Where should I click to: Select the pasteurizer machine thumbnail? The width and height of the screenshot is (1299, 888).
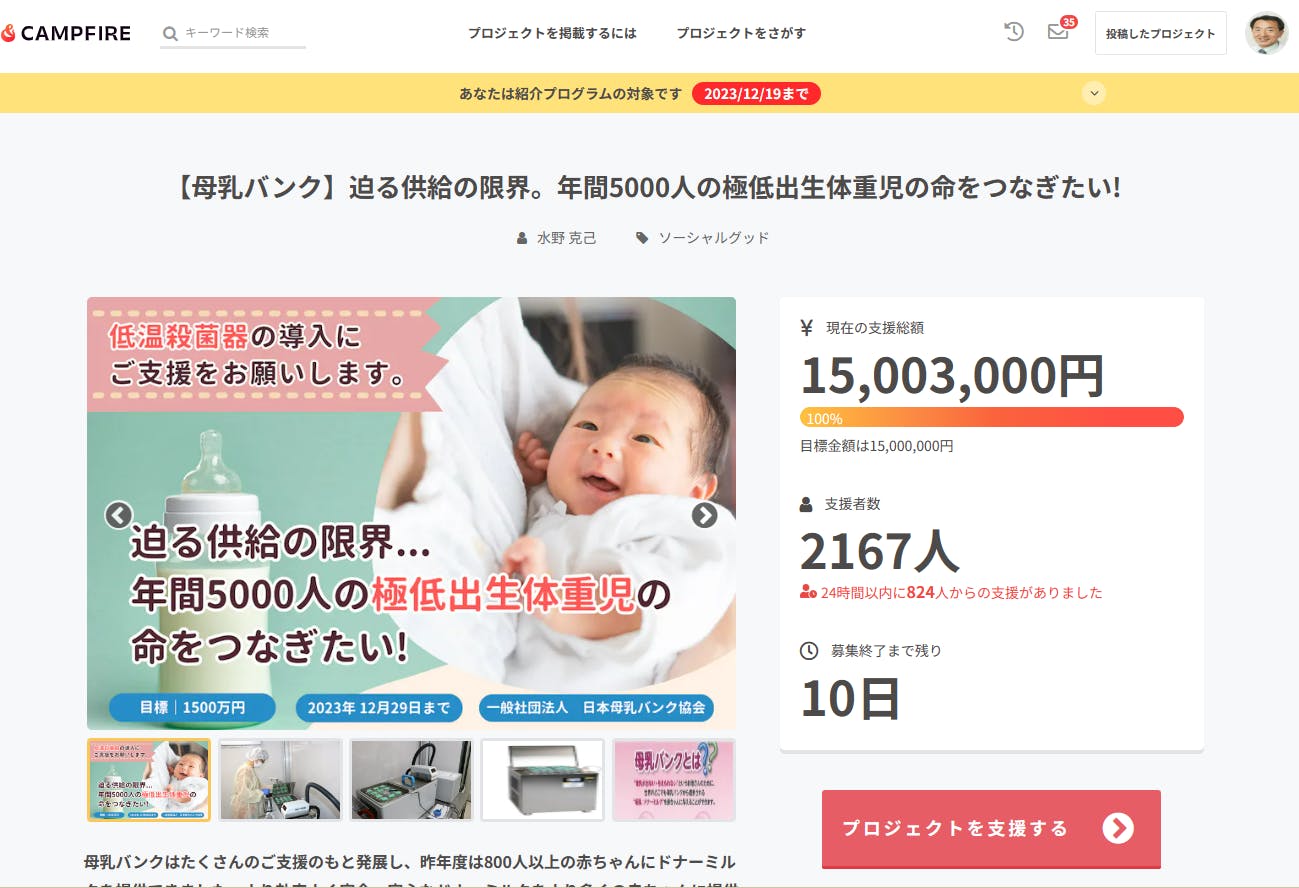pyautogui.click(x=543, y=780)
